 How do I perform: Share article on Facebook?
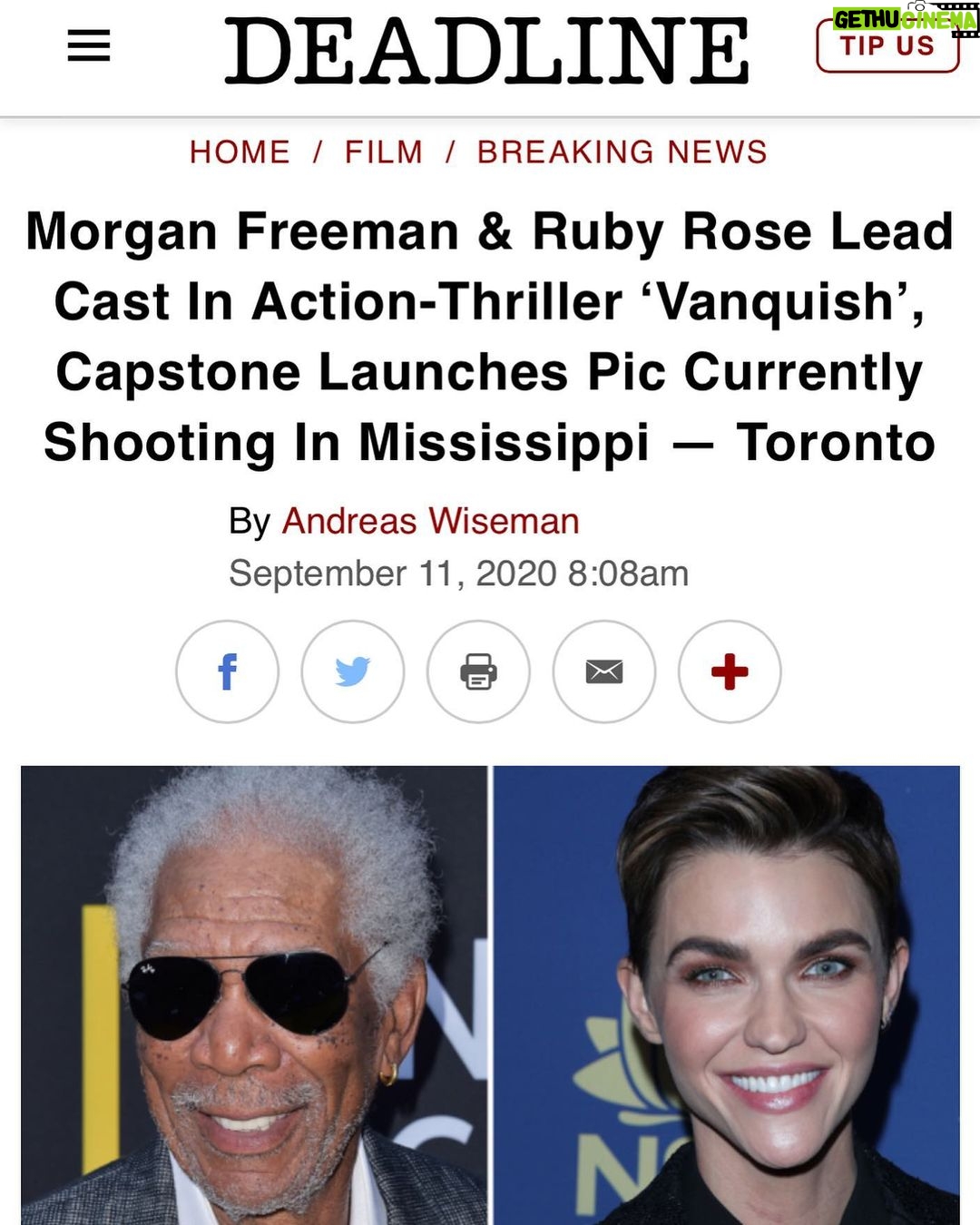coord(227,671)
